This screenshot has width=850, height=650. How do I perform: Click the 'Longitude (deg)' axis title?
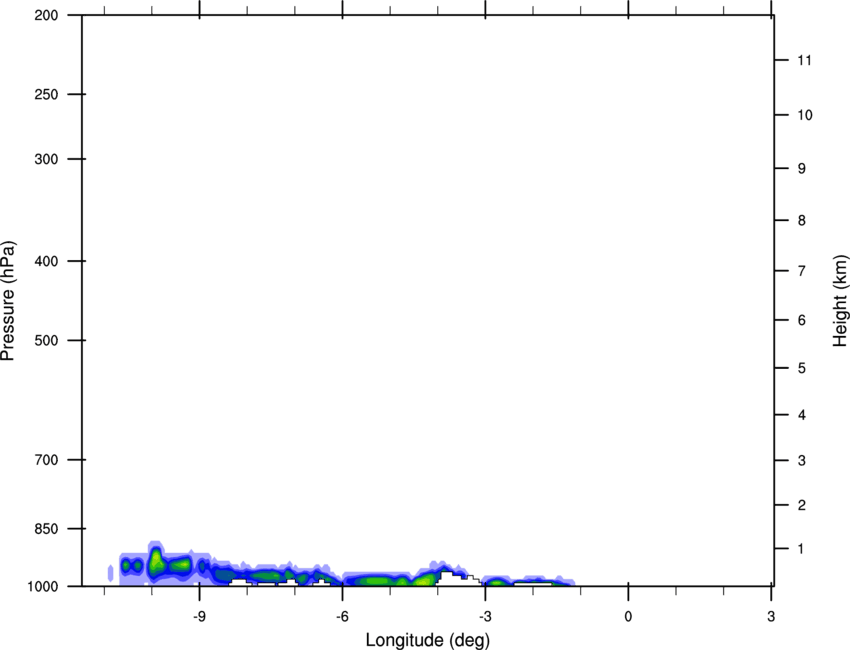coord(427,640)
